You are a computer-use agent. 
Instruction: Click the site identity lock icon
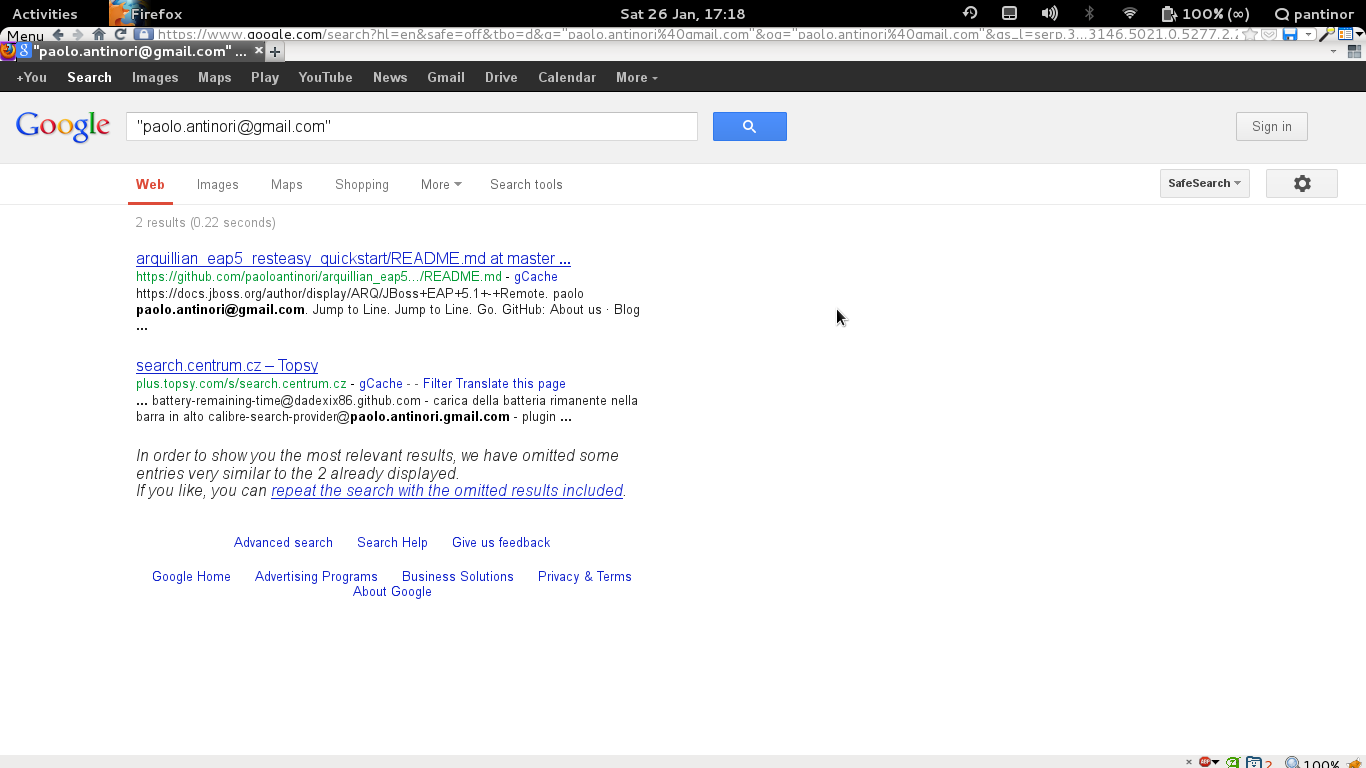click(x=143, y=34)
